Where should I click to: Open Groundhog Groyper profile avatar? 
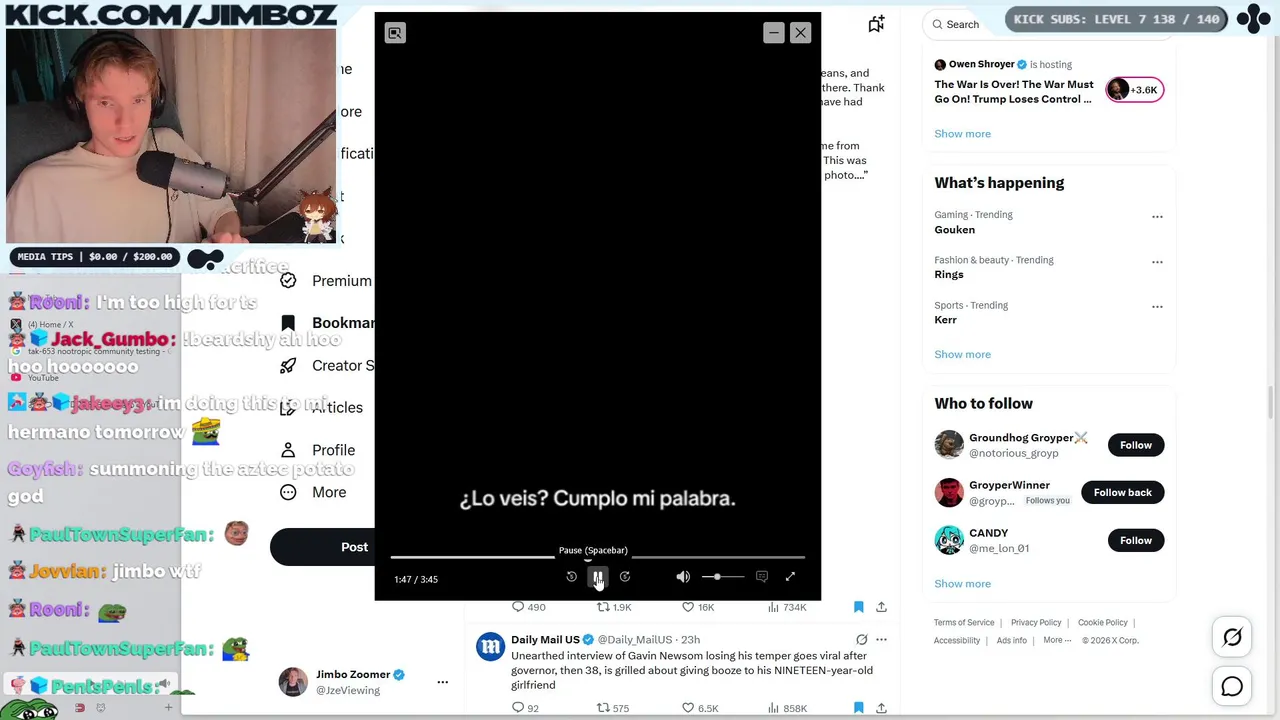pos(949,444)
